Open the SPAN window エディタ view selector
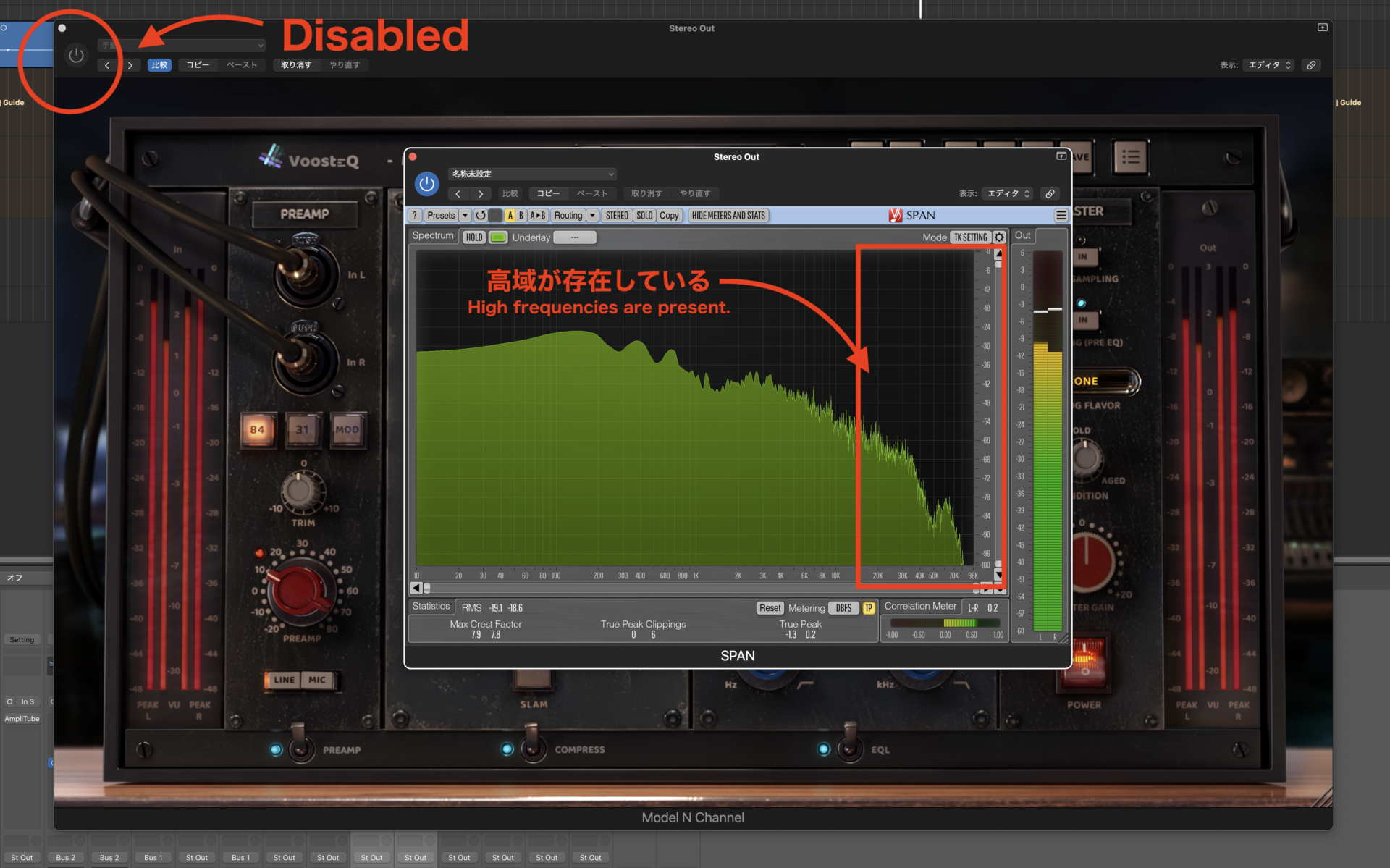This screenshot has height=868, width=1390. (1008, 193)
